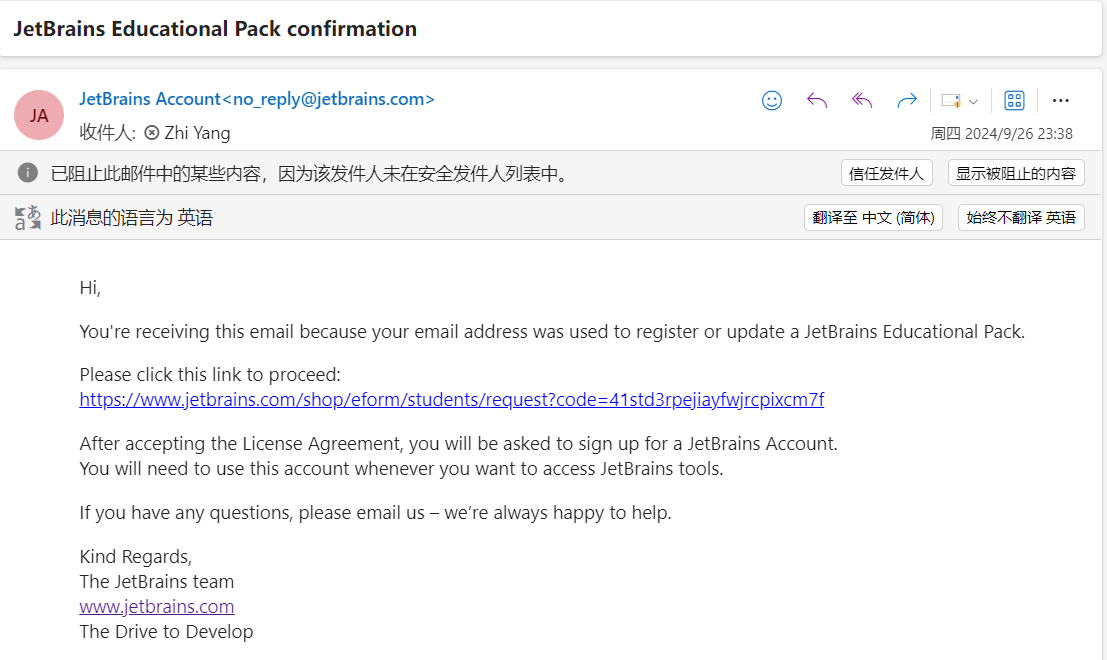Click the Reply All double-arrow icon
The height and width of the screenshot is (660, 1107).
(862, 100)
